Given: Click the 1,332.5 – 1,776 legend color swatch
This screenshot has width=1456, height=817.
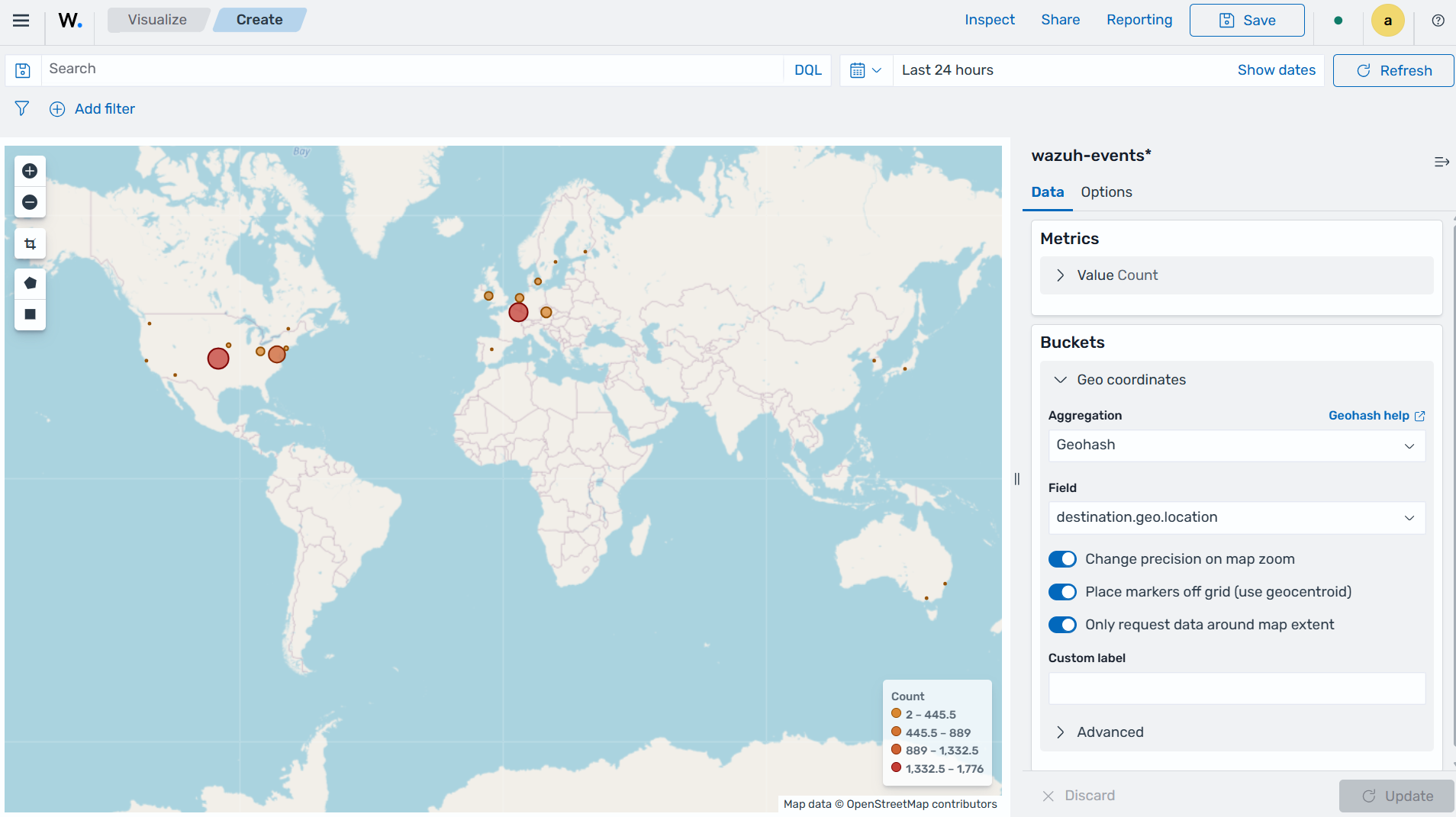Looking at the screenshot, I should pos(896,767).
